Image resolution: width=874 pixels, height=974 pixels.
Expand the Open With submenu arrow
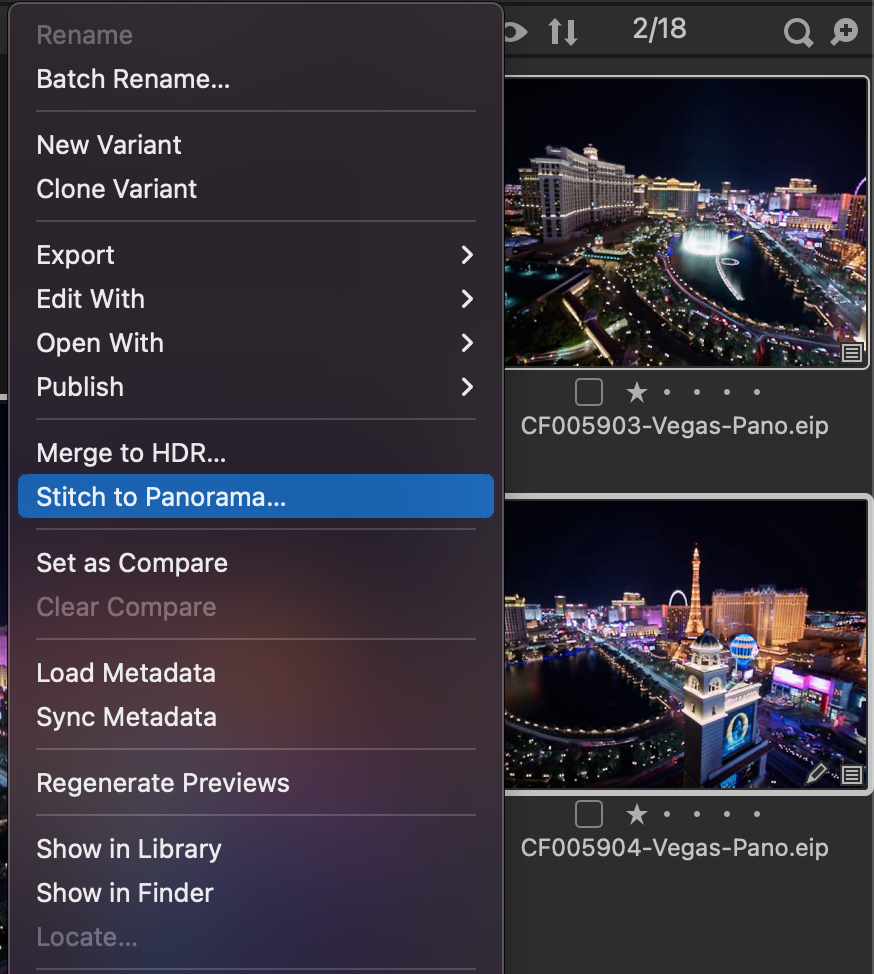tap(467, 343)
